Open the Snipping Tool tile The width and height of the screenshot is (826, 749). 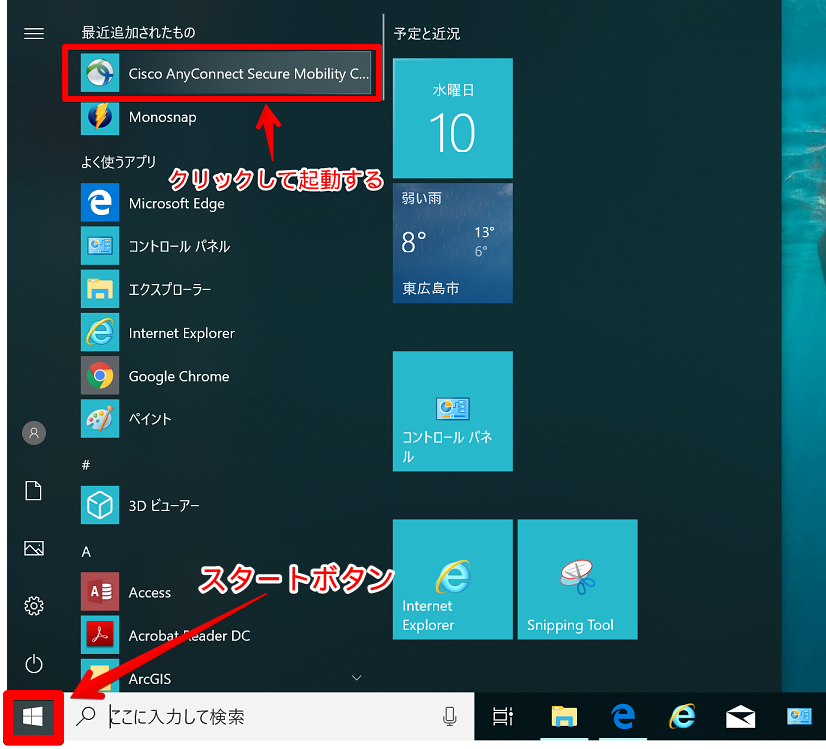tap(577, 579)
